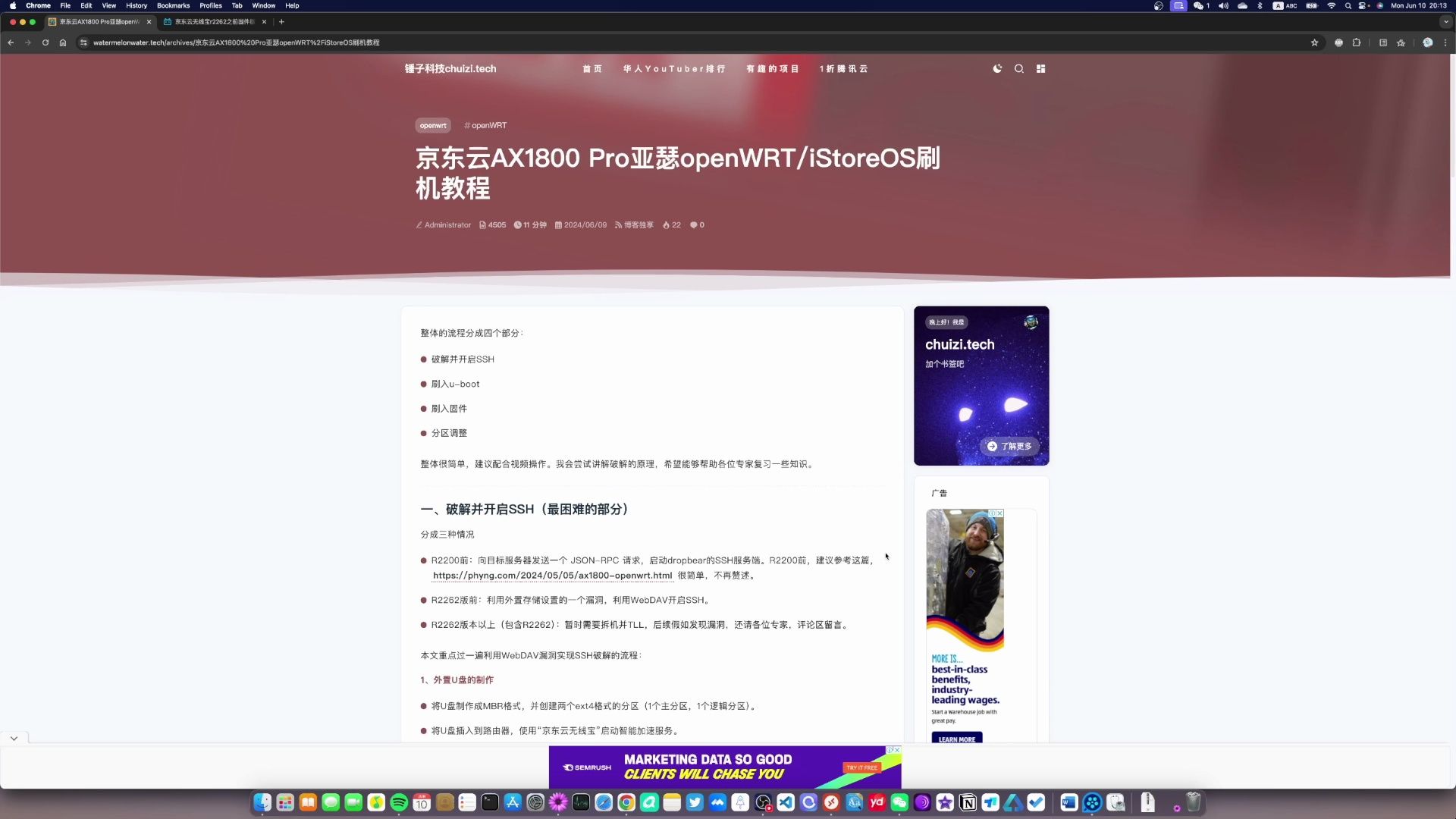Open the phyng.com ax1800-openwrt link
The height and width of the screenshot is (819, 1456).
pos(551,576)
